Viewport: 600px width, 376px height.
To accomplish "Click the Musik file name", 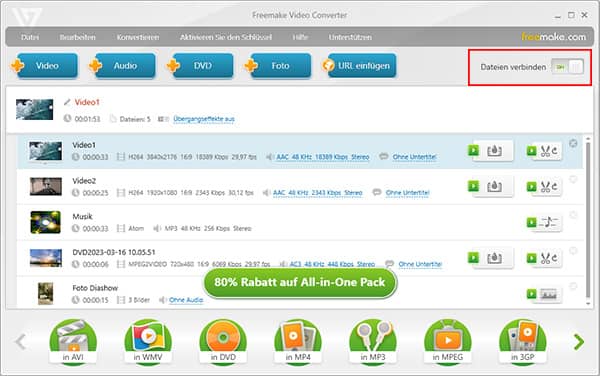I will click(x=82, y=216).
